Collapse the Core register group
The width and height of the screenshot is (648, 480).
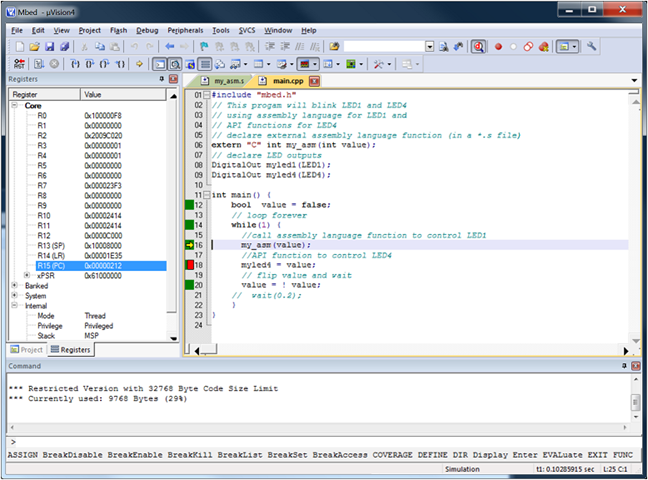coord(14,105)
